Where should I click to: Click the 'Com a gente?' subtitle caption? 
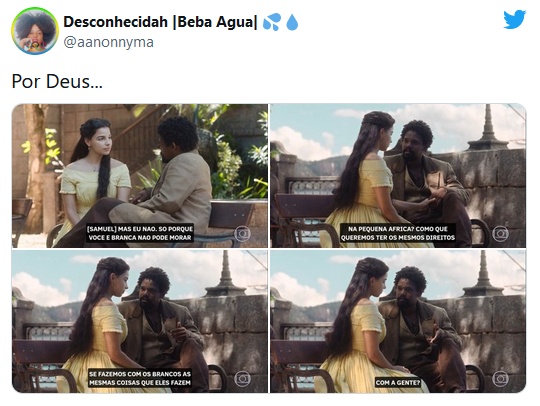[x=398, y=382]
